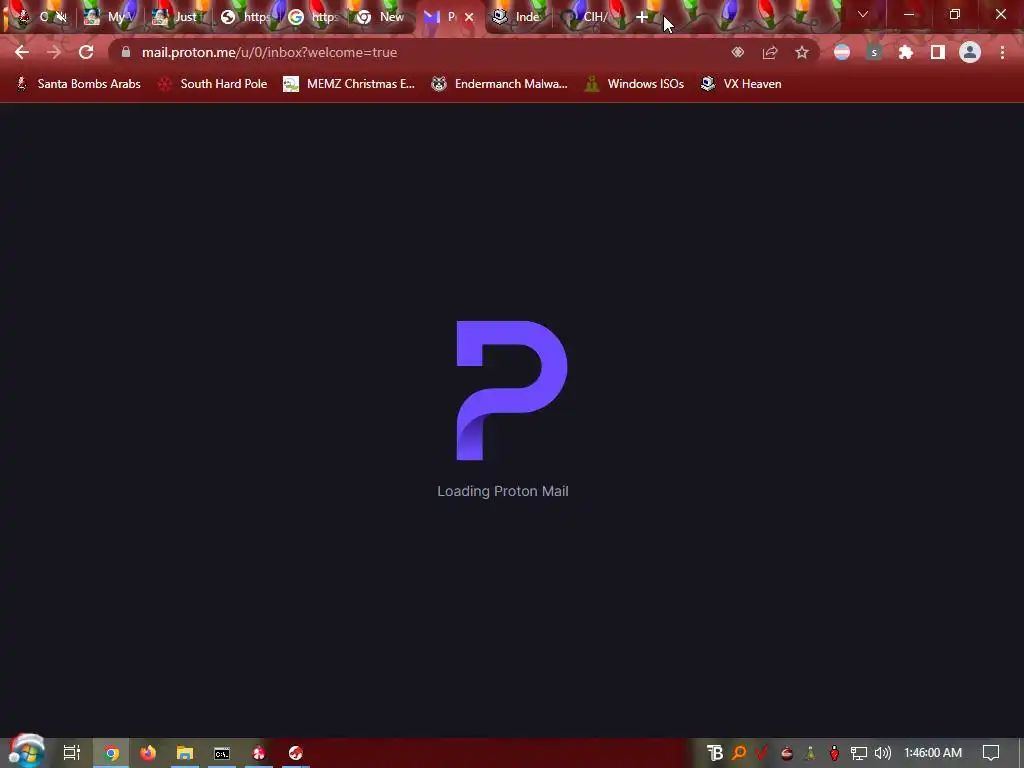Click the red checkmark tray icon

(x=761, y=753)
